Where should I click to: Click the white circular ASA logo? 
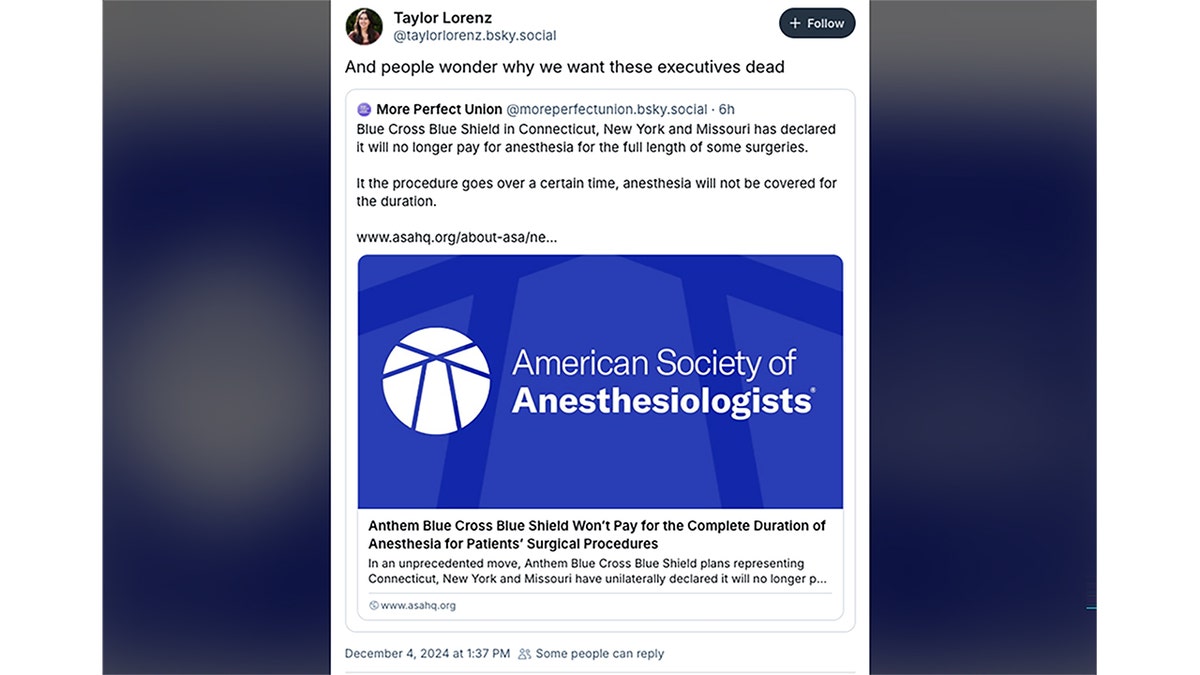click(436, 381)
